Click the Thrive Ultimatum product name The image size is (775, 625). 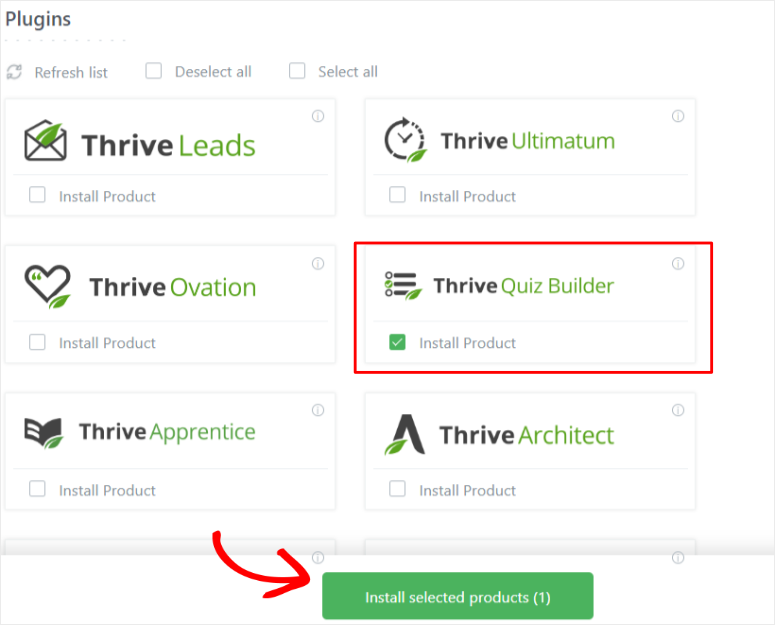528,141
